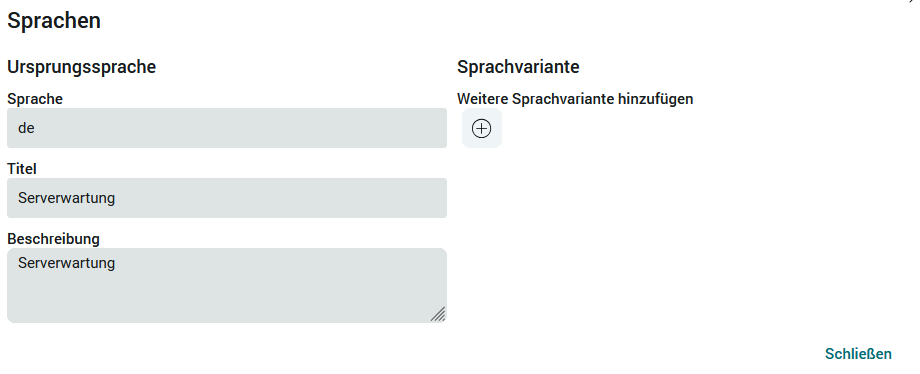Screen dimensions: 920x374
Task: Focus the Sprache field containing 'de'
Action: pyautogui.click(x=227, y=128)
